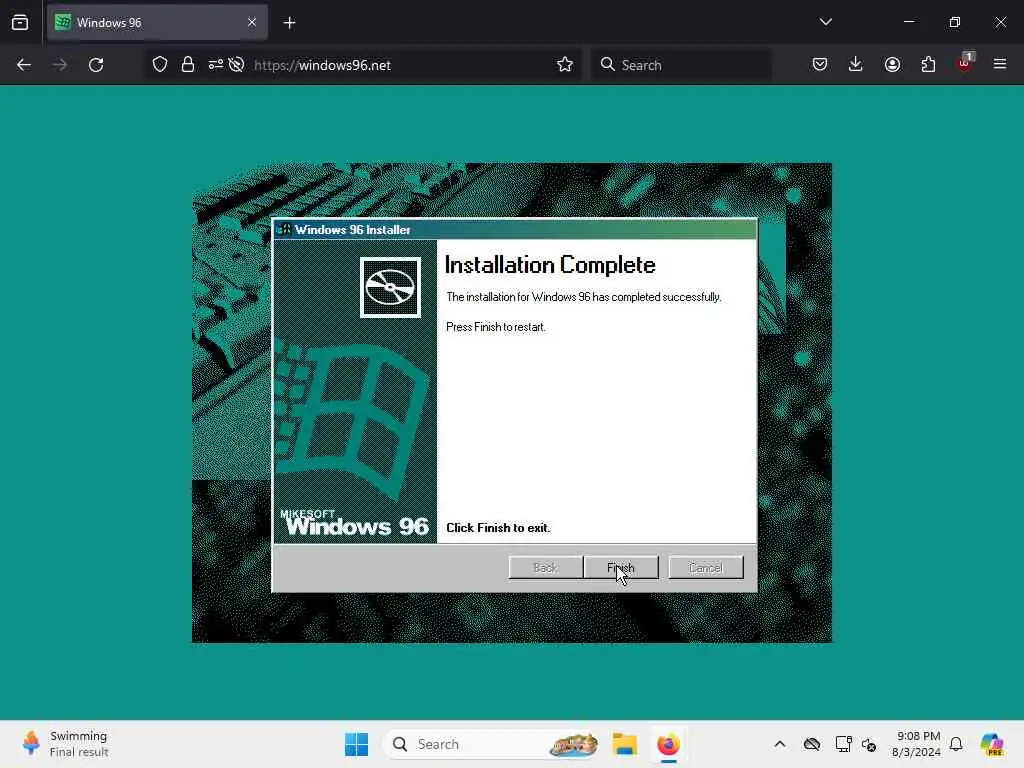Click the Windows 96 Installer title bar icon
The width and height of the screenshot is (1024, 768).
(283, 230)
